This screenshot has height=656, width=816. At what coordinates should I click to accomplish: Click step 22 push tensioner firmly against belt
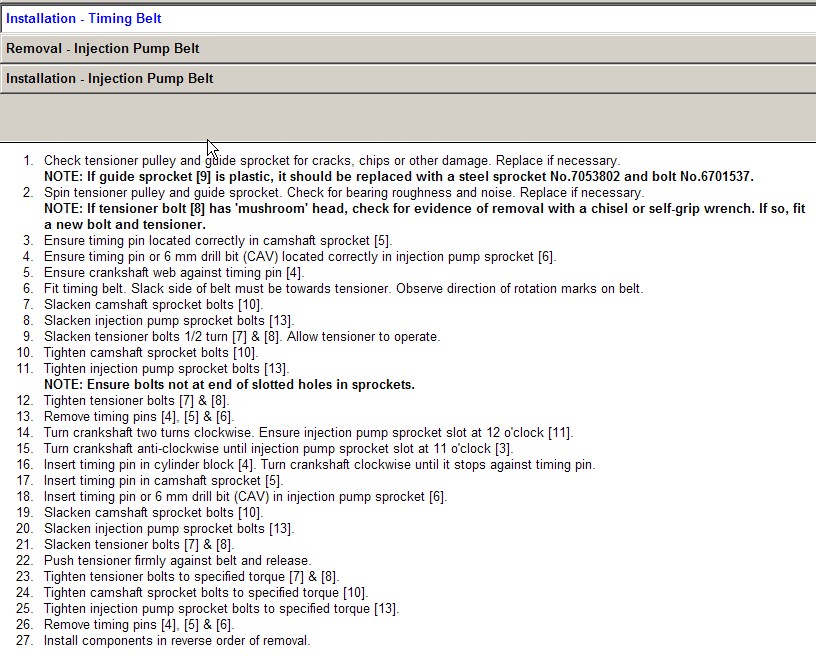[x=177, y=561]
